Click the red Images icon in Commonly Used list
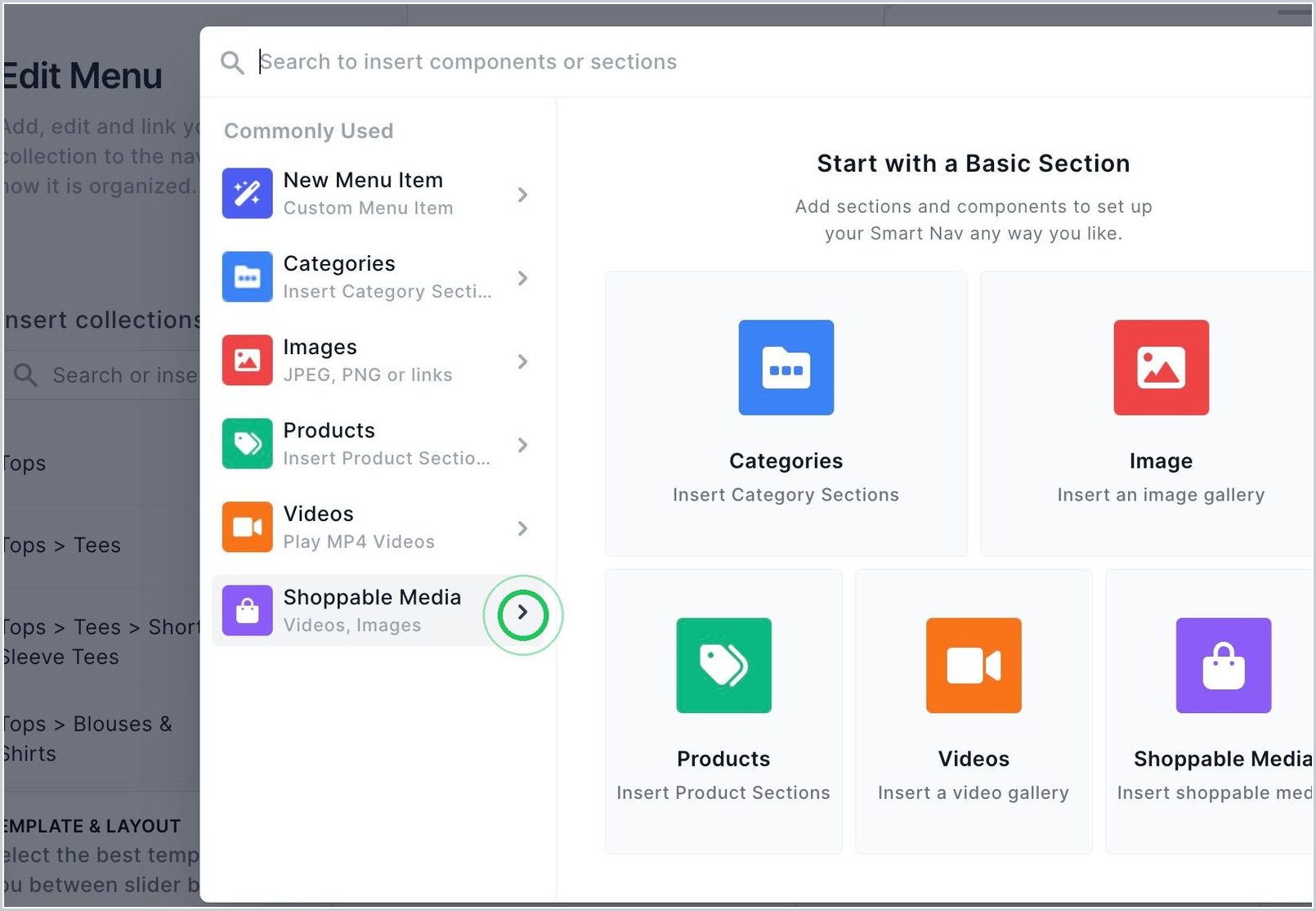 pos(247,361)
